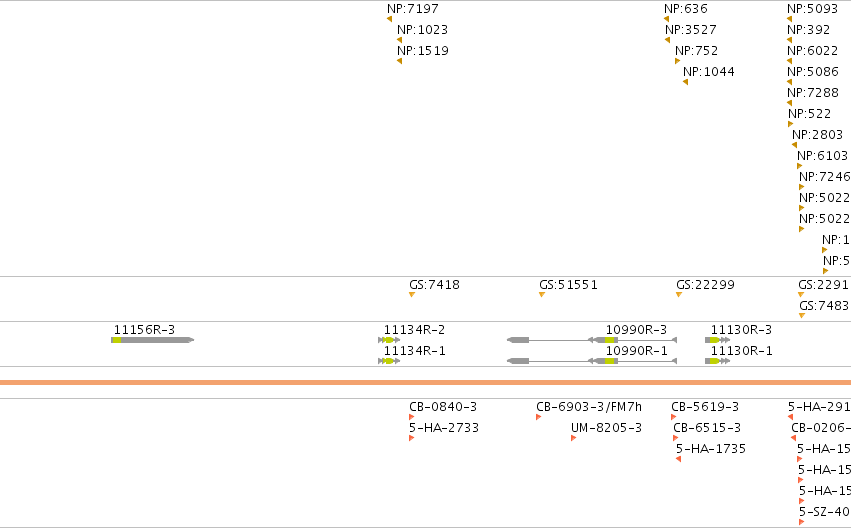This screenshot has height=528, width=851.
Task: Select the 11156R-3 gene model glyph
Action: click(153, 340)
